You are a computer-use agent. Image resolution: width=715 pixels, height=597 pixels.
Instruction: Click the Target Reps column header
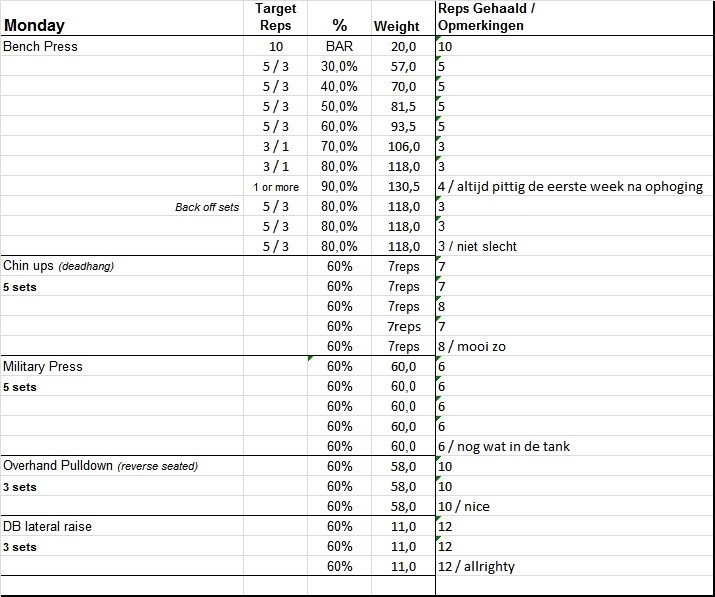275,17
